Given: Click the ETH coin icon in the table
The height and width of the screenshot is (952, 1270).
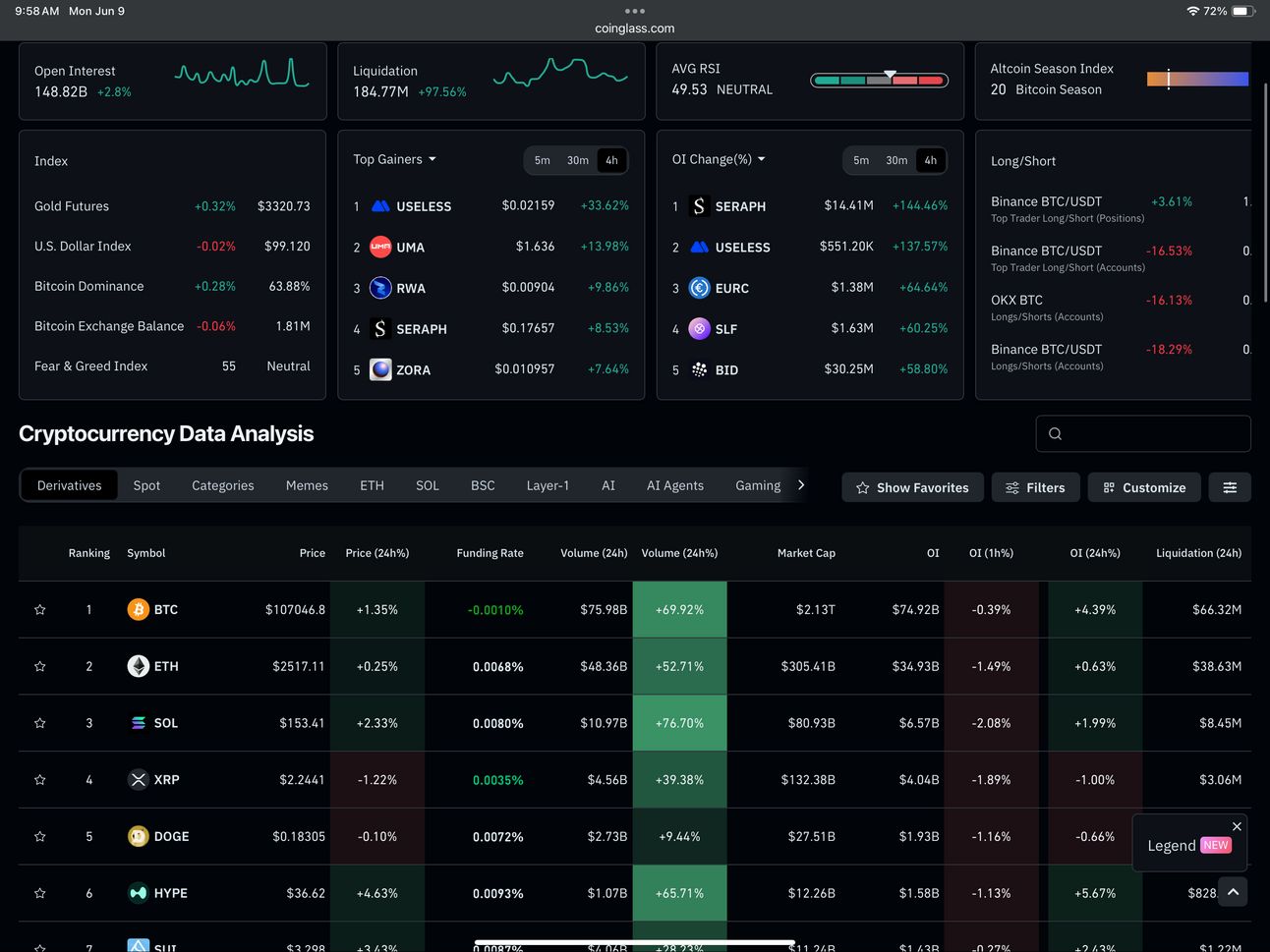Looking at the screenshot, I should pyautogui.click(x=139, y=666).
